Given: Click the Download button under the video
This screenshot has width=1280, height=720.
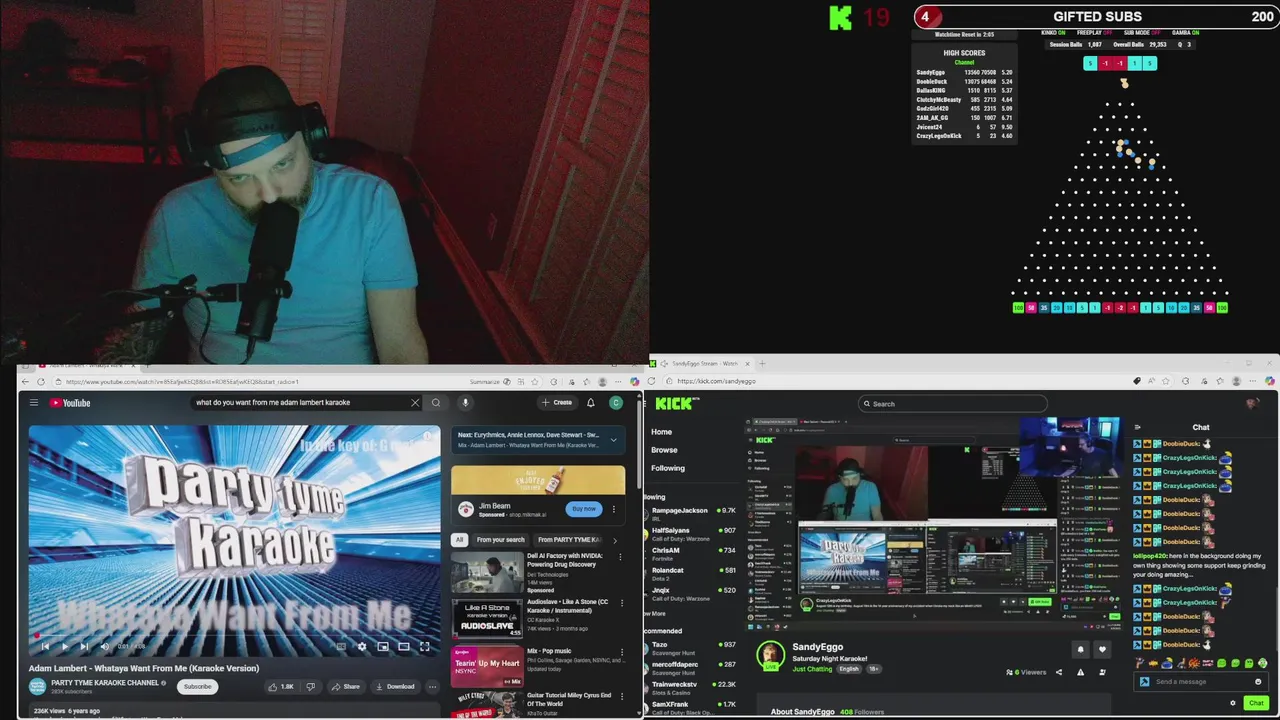Looking at the screenshot, I should point(394,687).
